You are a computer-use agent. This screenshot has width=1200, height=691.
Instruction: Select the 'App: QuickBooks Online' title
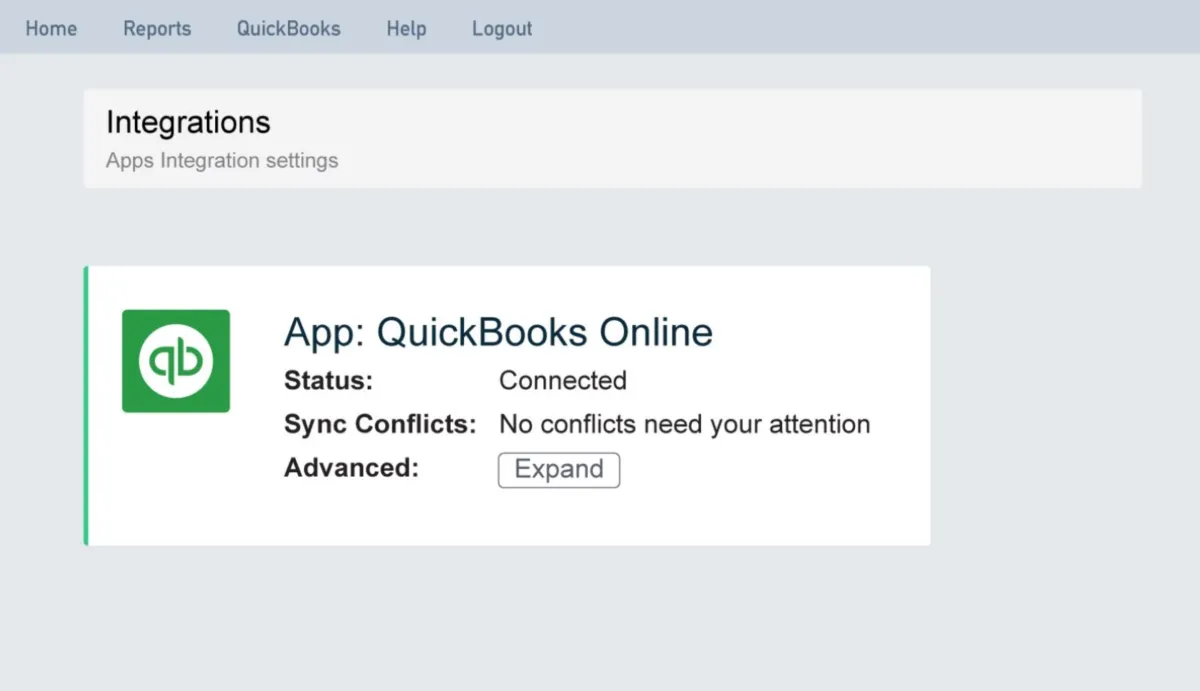[x=498, y=332]
